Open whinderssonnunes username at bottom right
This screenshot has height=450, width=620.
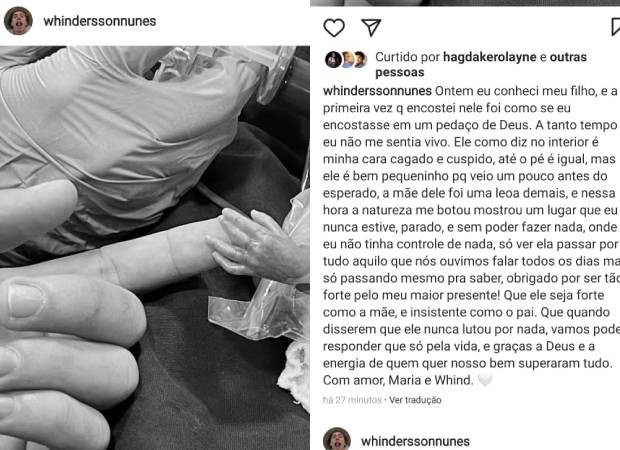coord(415,441)
